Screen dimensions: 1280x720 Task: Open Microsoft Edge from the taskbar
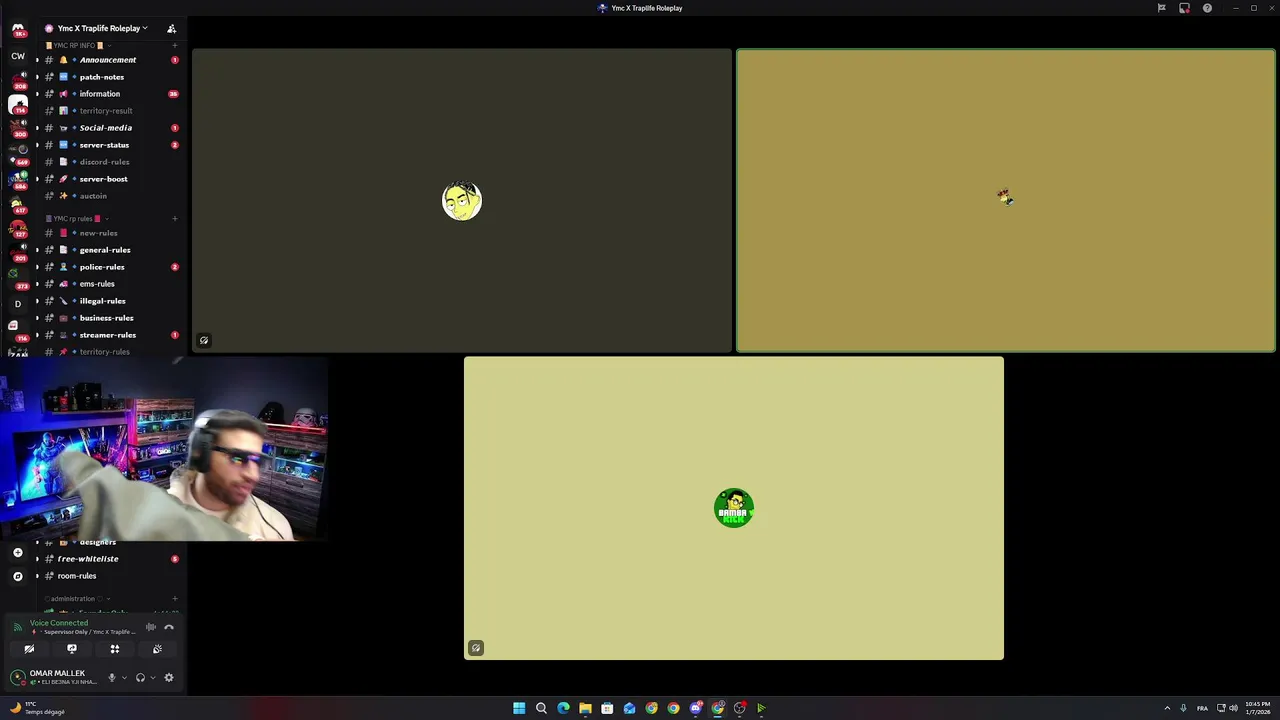563,708
